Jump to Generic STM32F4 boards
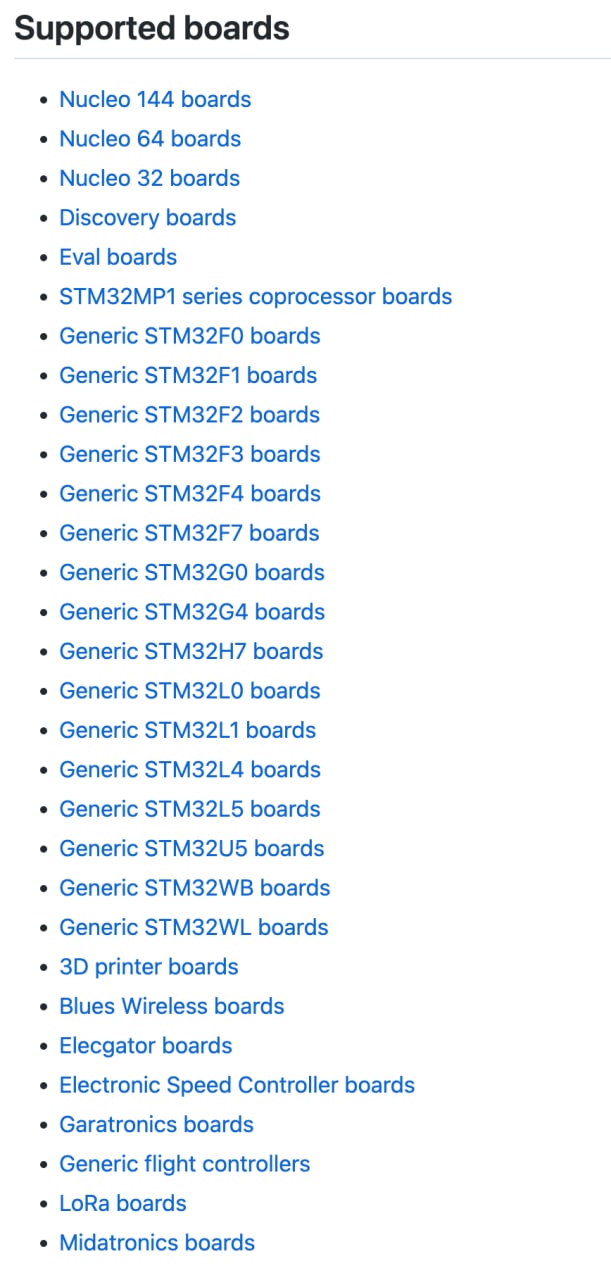 190,494
